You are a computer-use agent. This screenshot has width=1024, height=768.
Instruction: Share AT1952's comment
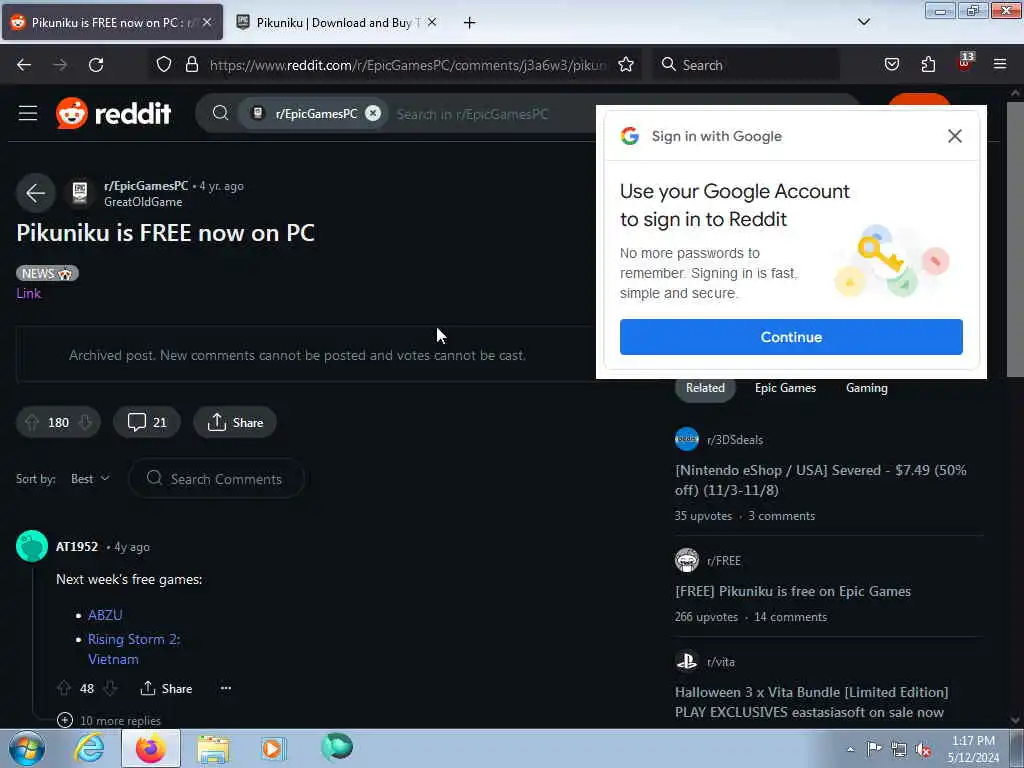pos(167,688)
